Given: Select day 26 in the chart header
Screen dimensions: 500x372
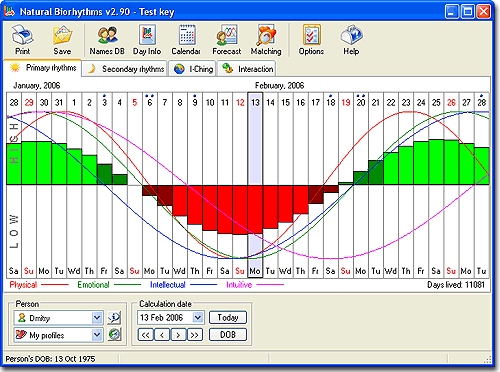Looking at the screenshot, I should tap(451, 103).
